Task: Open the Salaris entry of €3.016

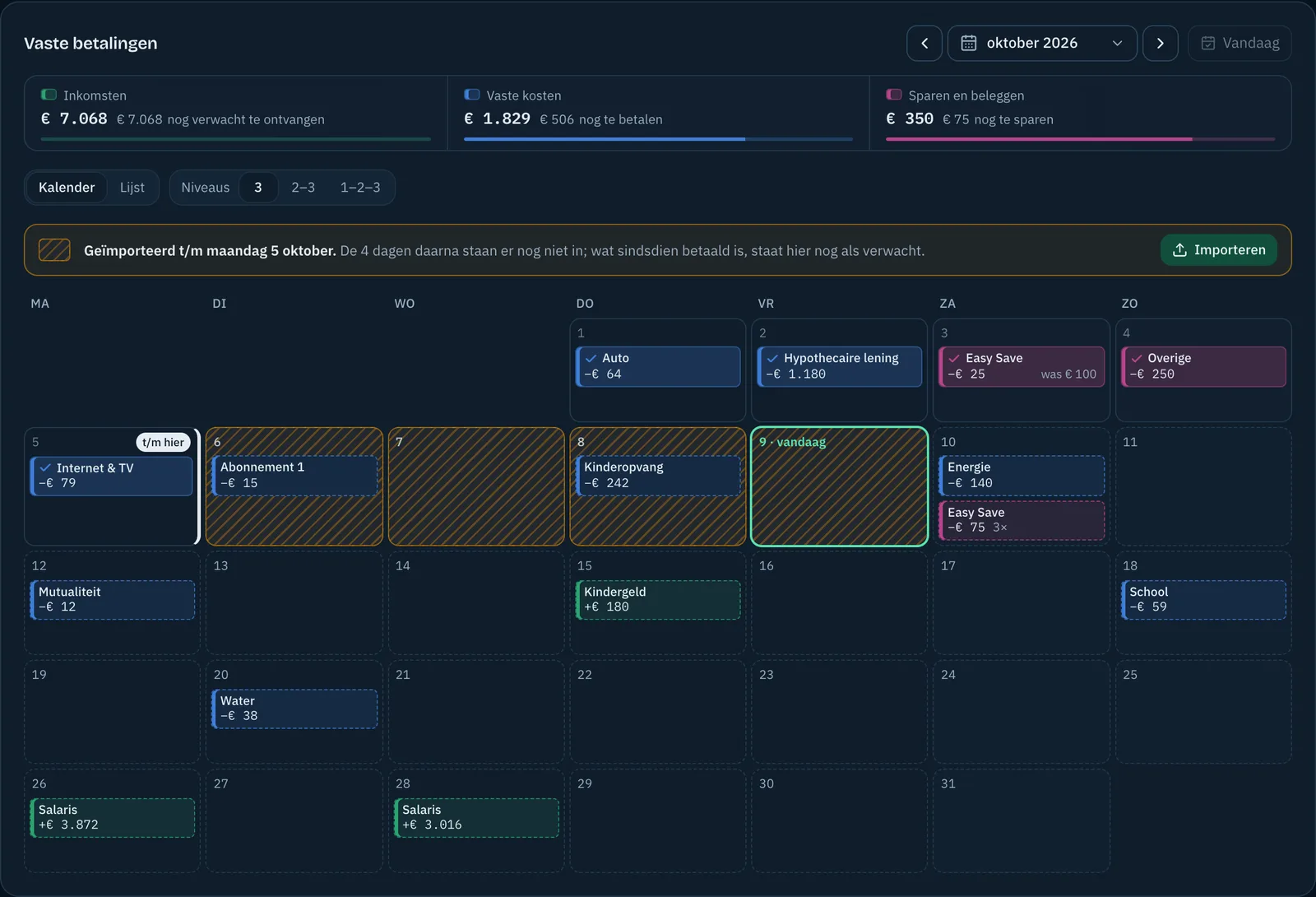Action: [x=477, y=818]
